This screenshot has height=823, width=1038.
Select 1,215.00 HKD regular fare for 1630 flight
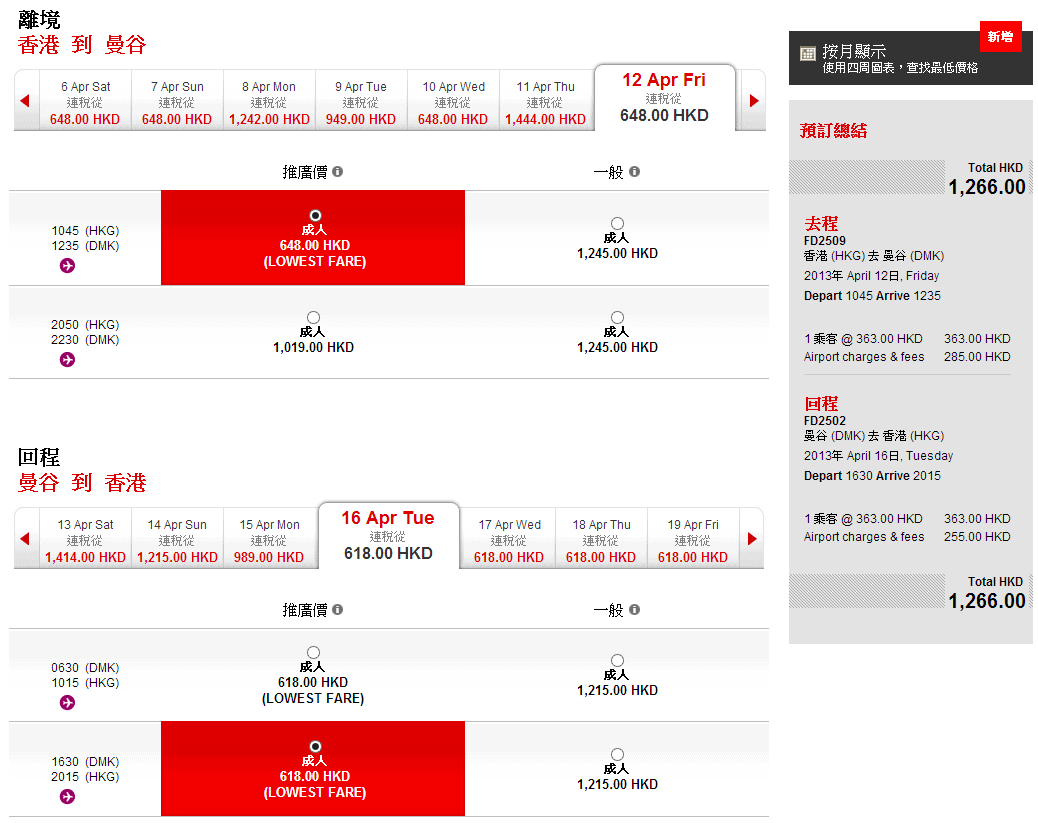pos(617,755)
